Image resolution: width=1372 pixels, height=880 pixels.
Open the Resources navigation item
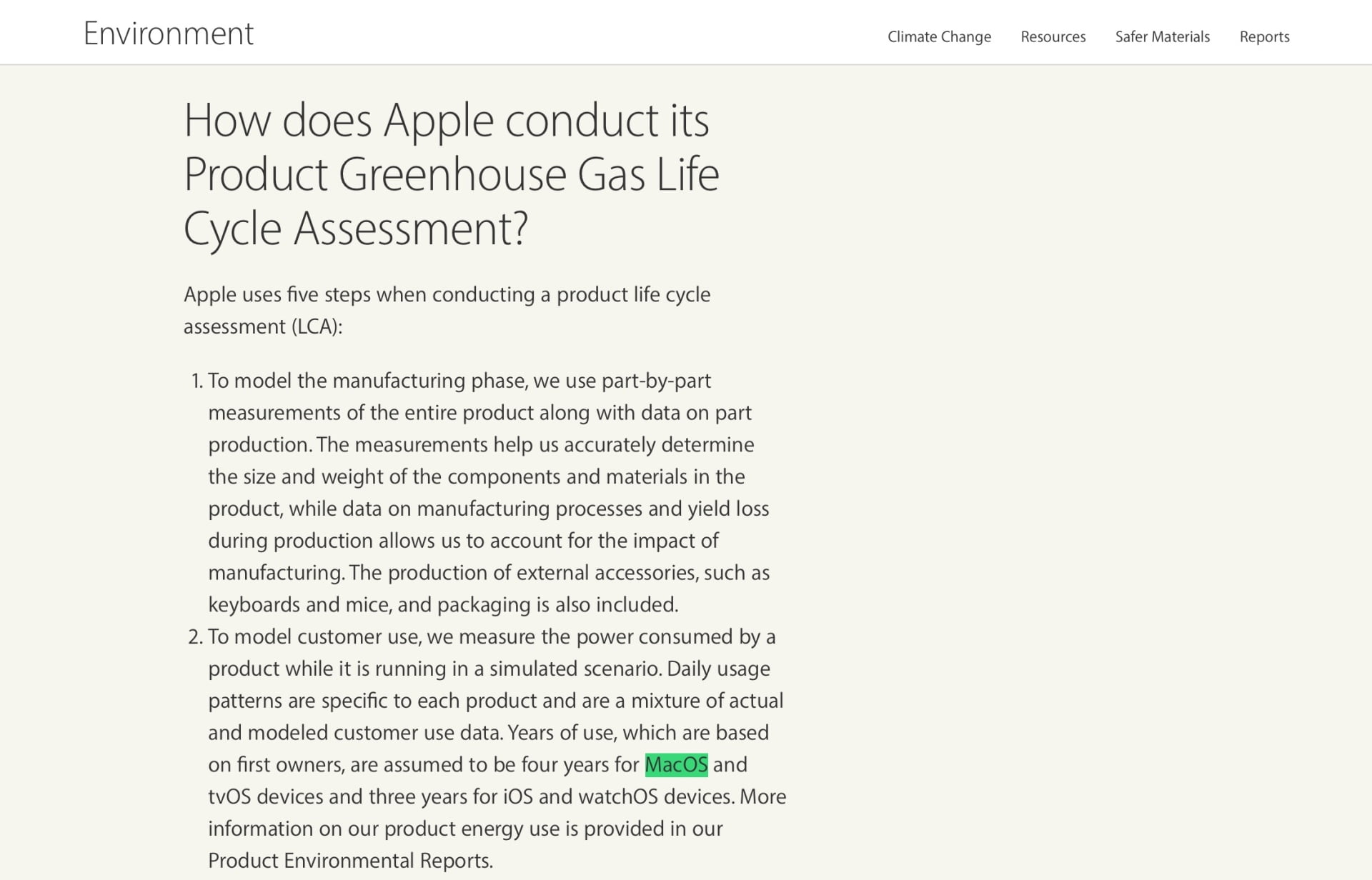[1053, 36]
